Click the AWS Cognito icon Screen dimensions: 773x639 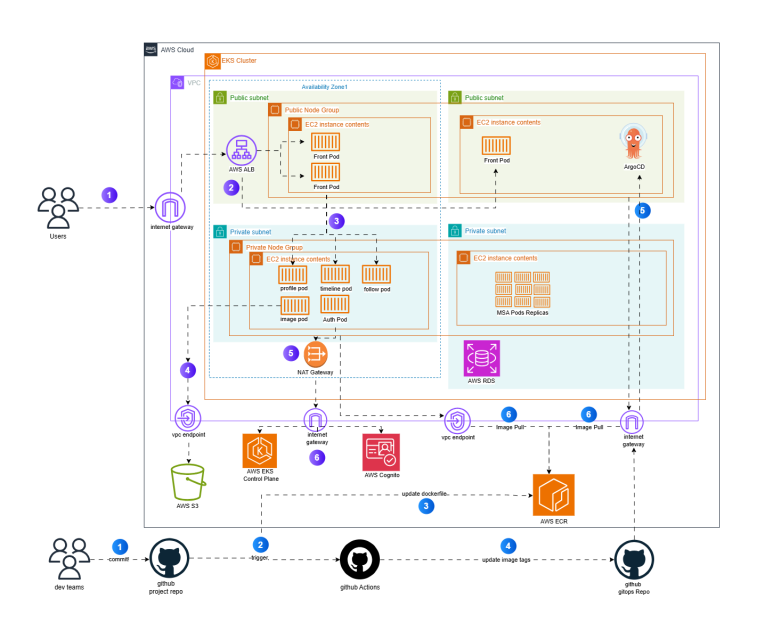coord(381,452)
